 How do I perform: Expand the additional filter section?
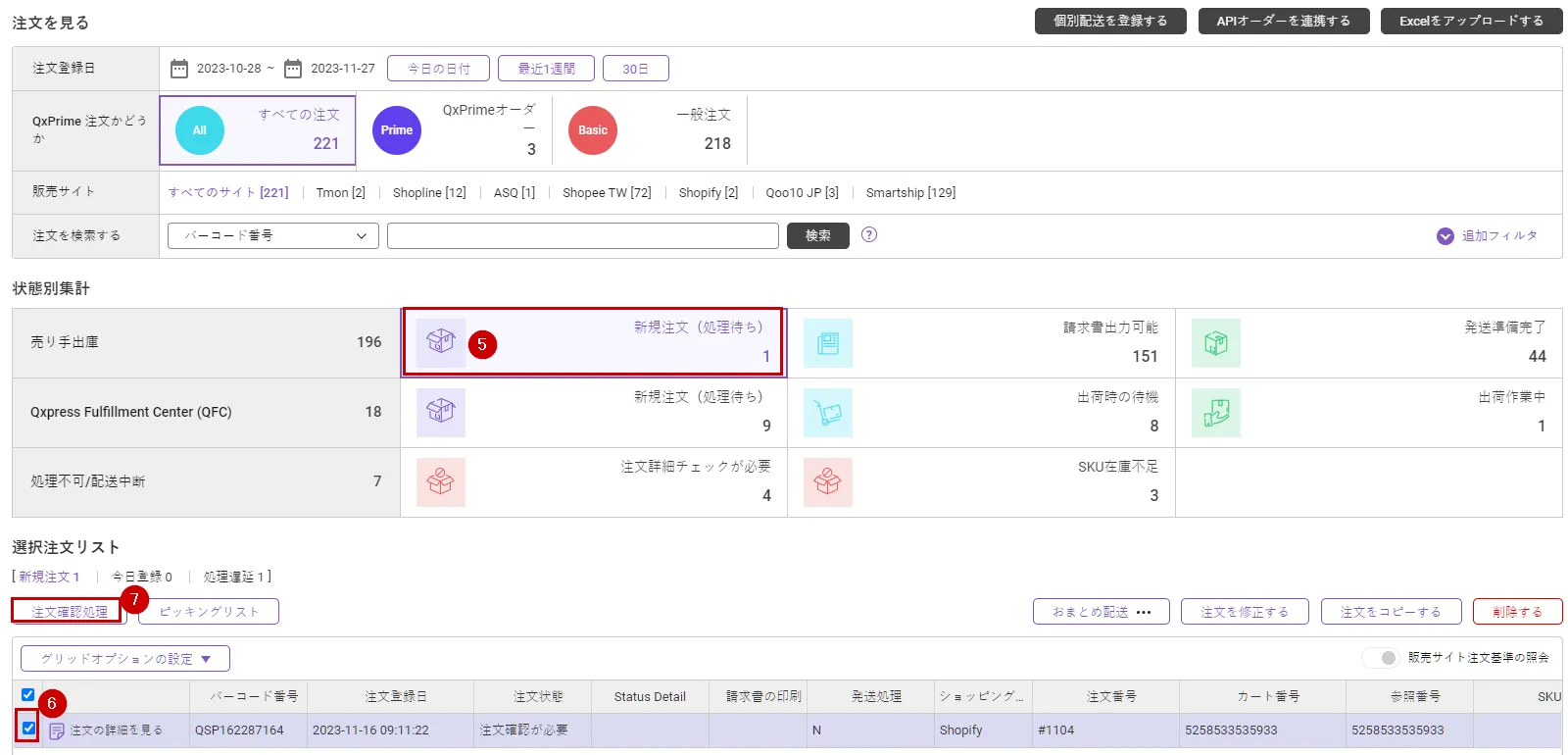(1488, 236)
